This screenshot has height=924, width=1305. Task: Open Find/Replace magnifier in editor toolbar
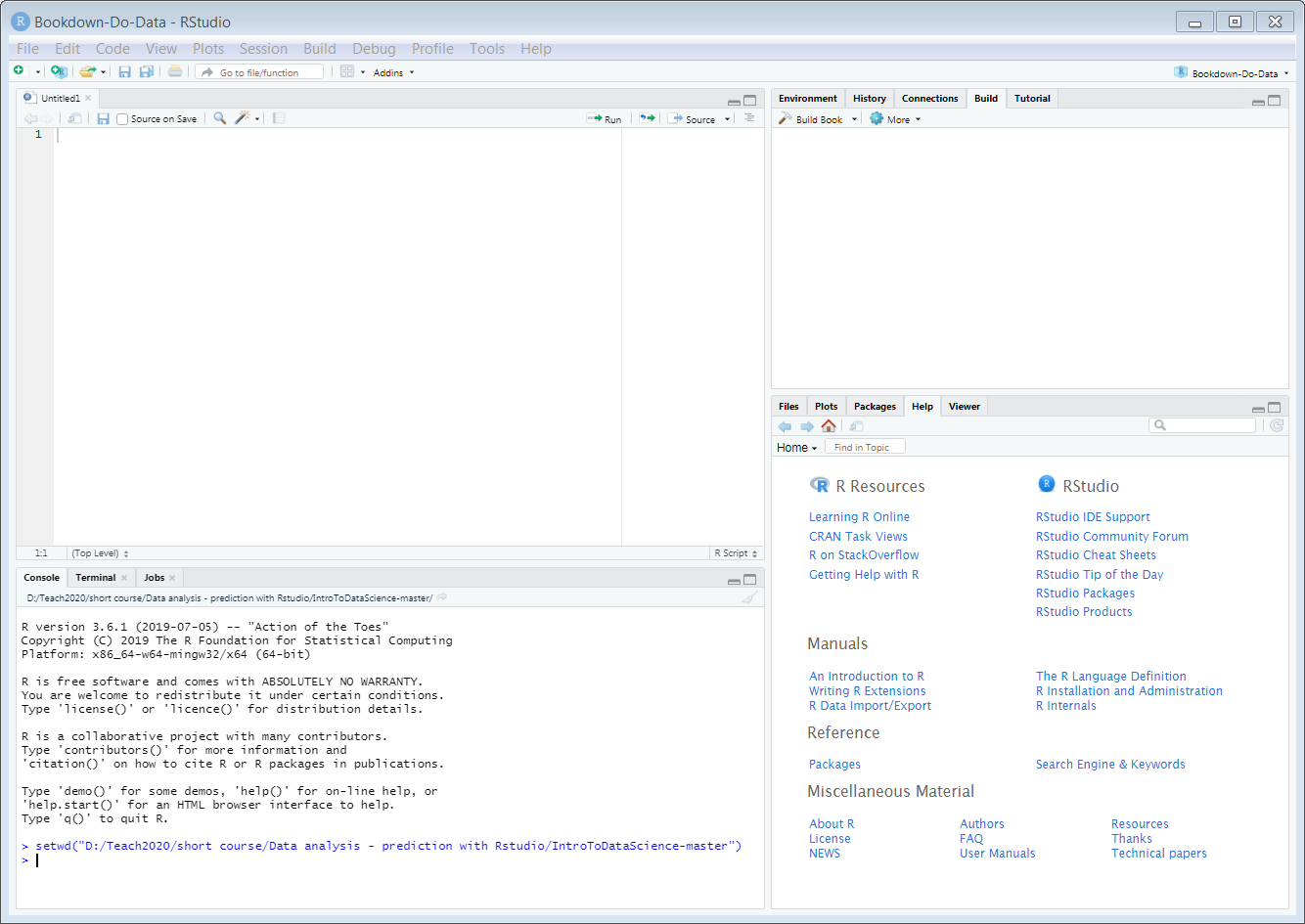coord(220,118)
